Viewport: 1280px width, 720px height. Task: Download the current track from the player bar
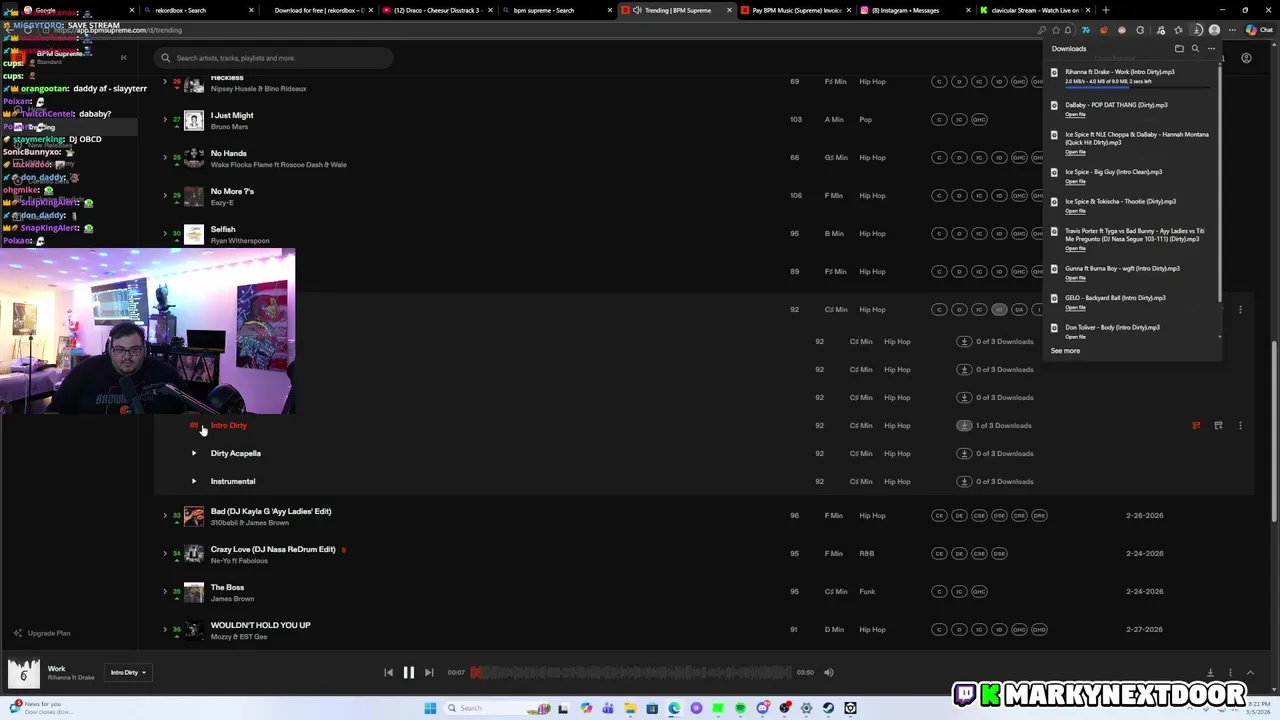click(x=1210, y=672)
